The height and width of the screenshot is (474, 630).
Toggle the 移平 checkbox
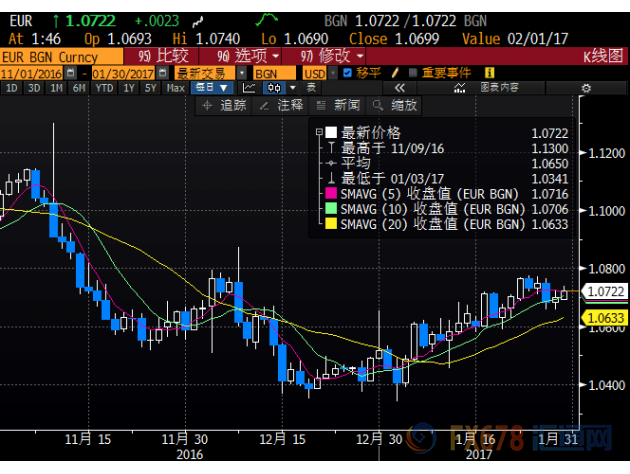[x=346, y=73]
